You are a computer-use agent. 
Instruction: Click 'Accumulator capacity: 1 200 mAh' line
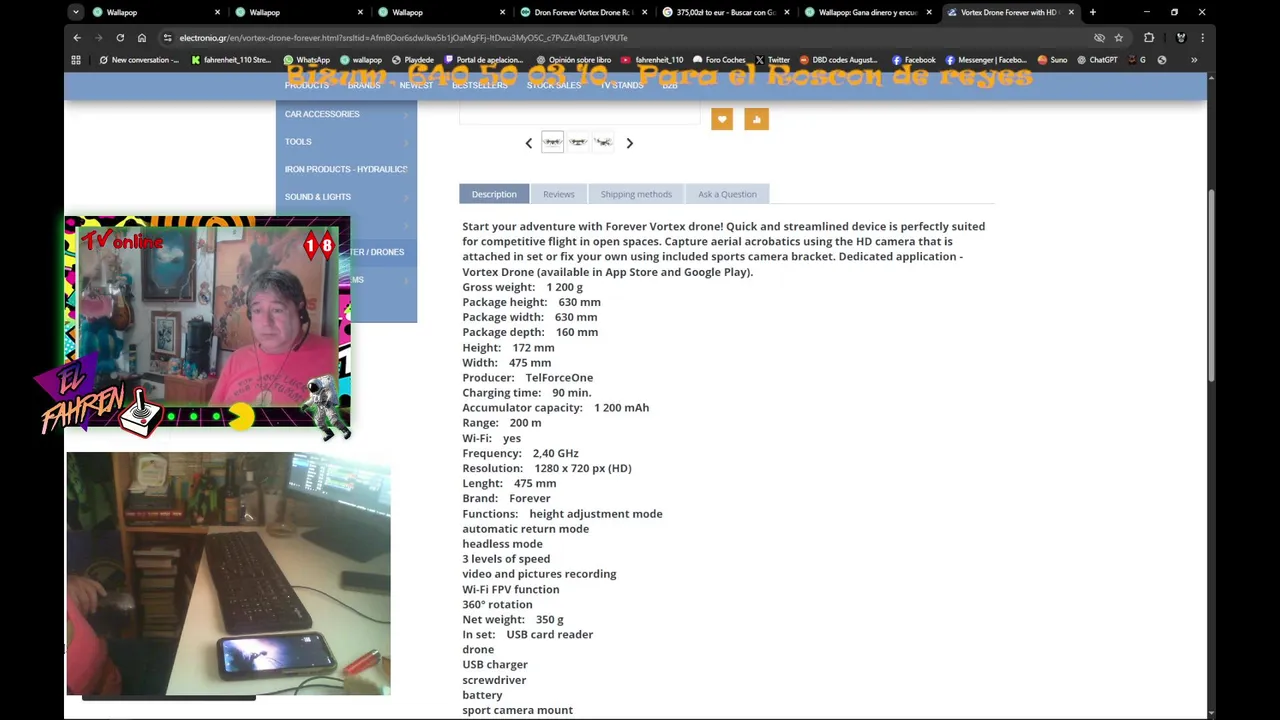[555, 408]
